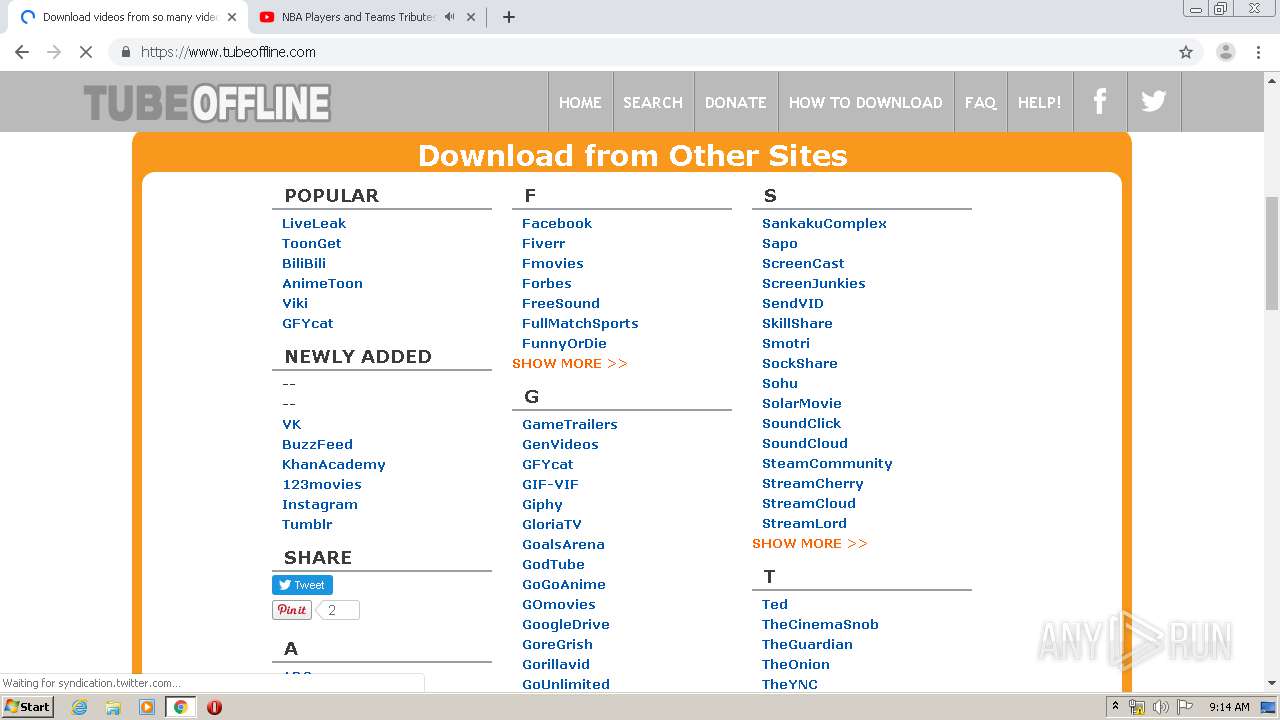Open the SoundCloud link
The width and height of the screenshot is (1280, 720).
(x=805, y=443)
